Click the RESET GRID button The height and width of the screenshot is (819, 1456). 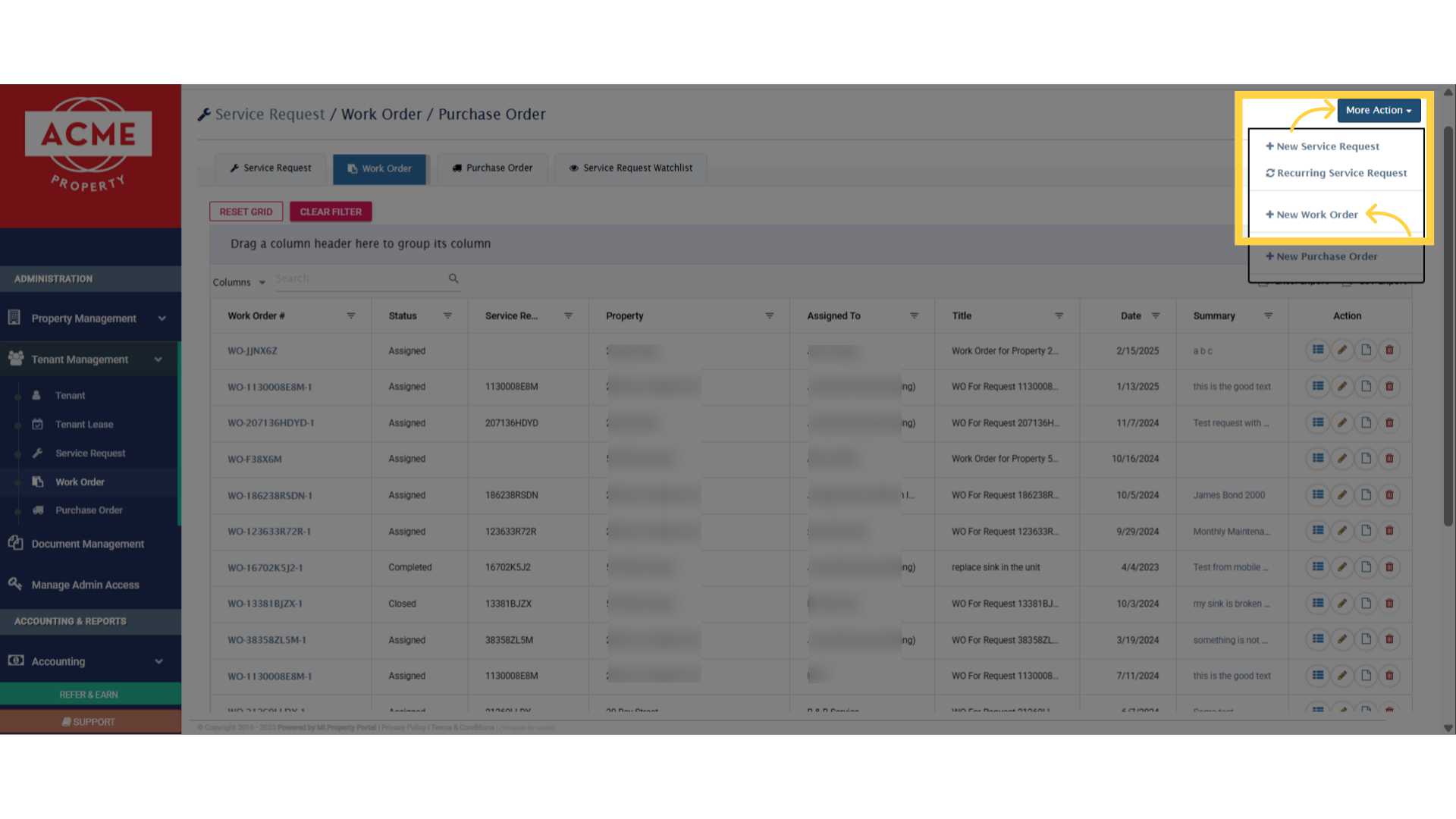click(246, 211)
